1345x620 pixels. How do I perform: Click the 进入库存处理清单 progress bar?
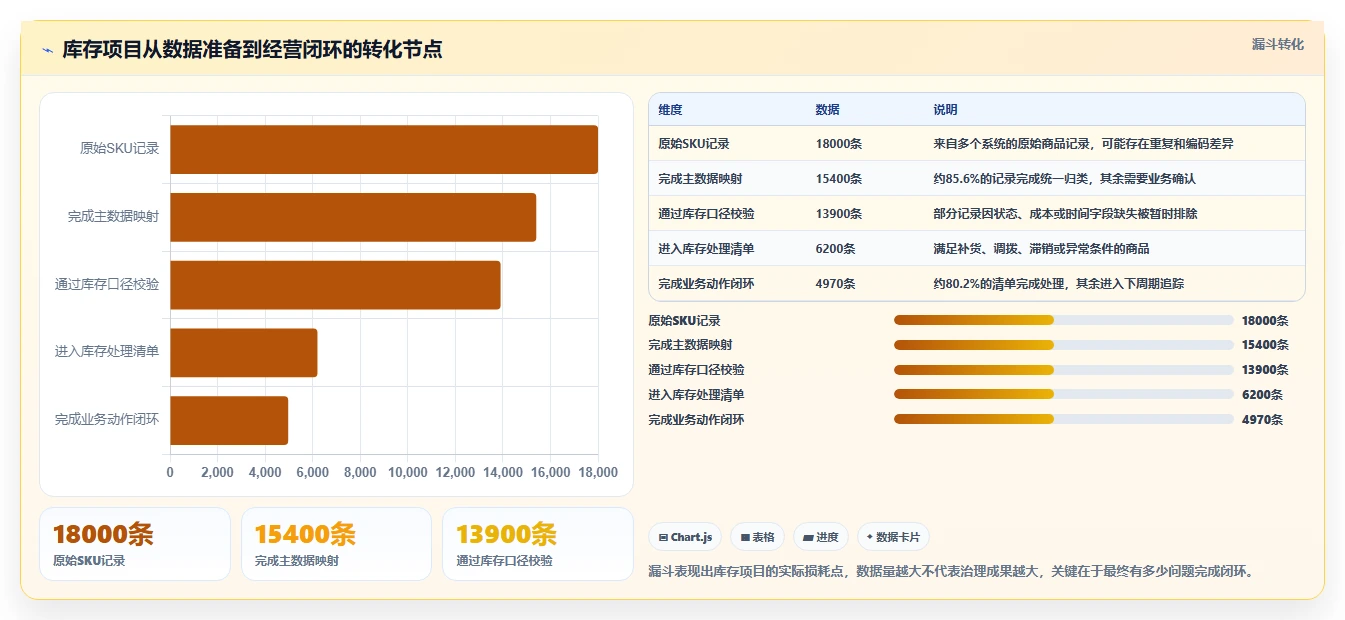[x=1063, y=394]
